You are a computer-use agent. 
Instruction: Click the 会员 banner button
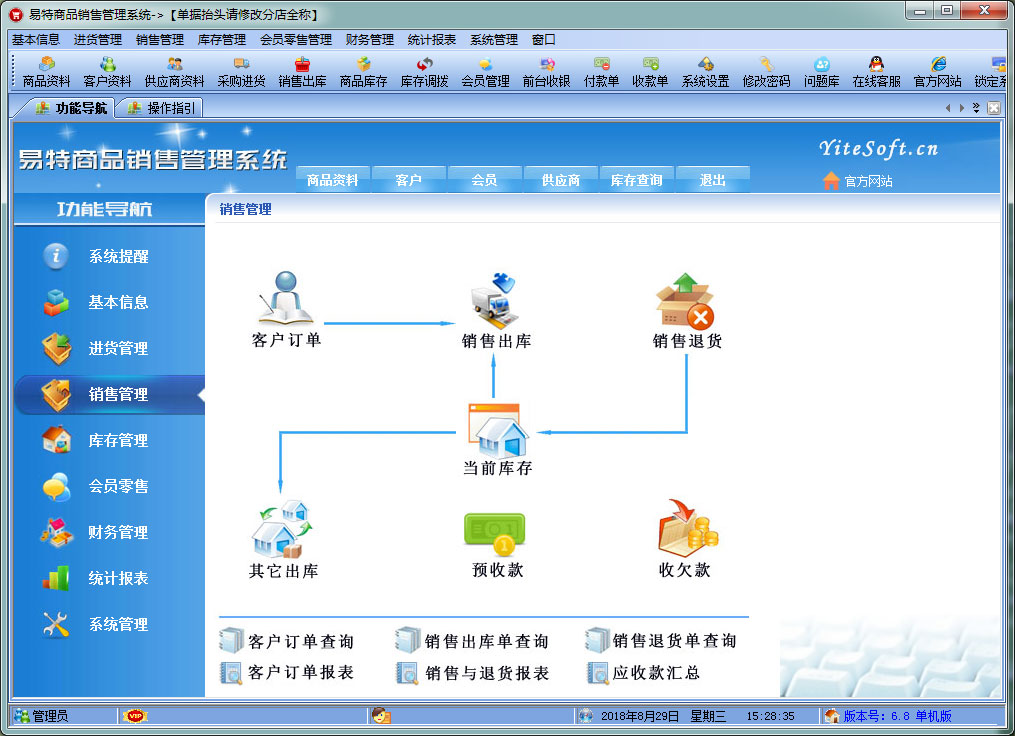point(484,180)
